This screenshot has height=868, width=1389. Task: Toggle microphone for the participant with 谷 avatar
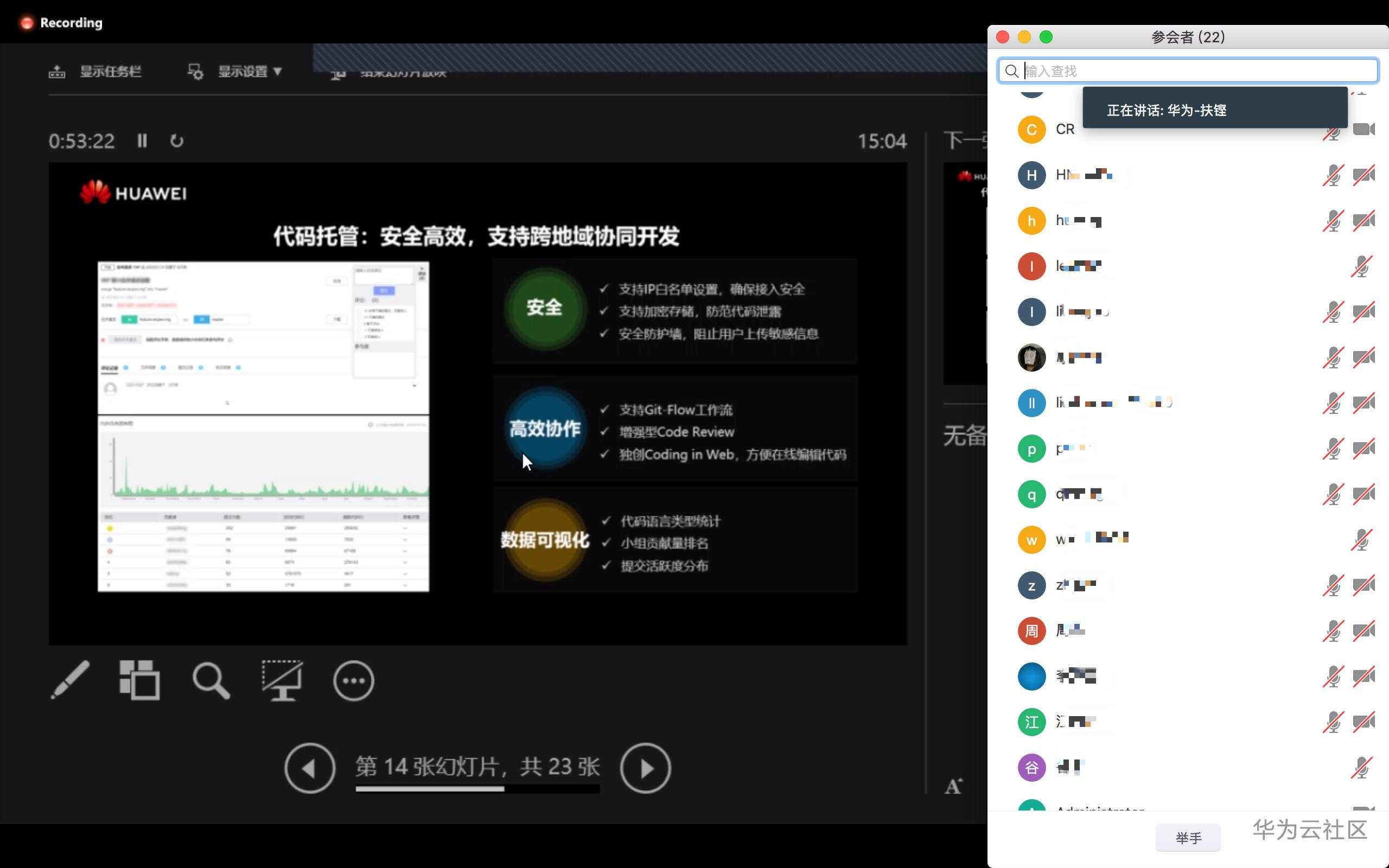1361,768
